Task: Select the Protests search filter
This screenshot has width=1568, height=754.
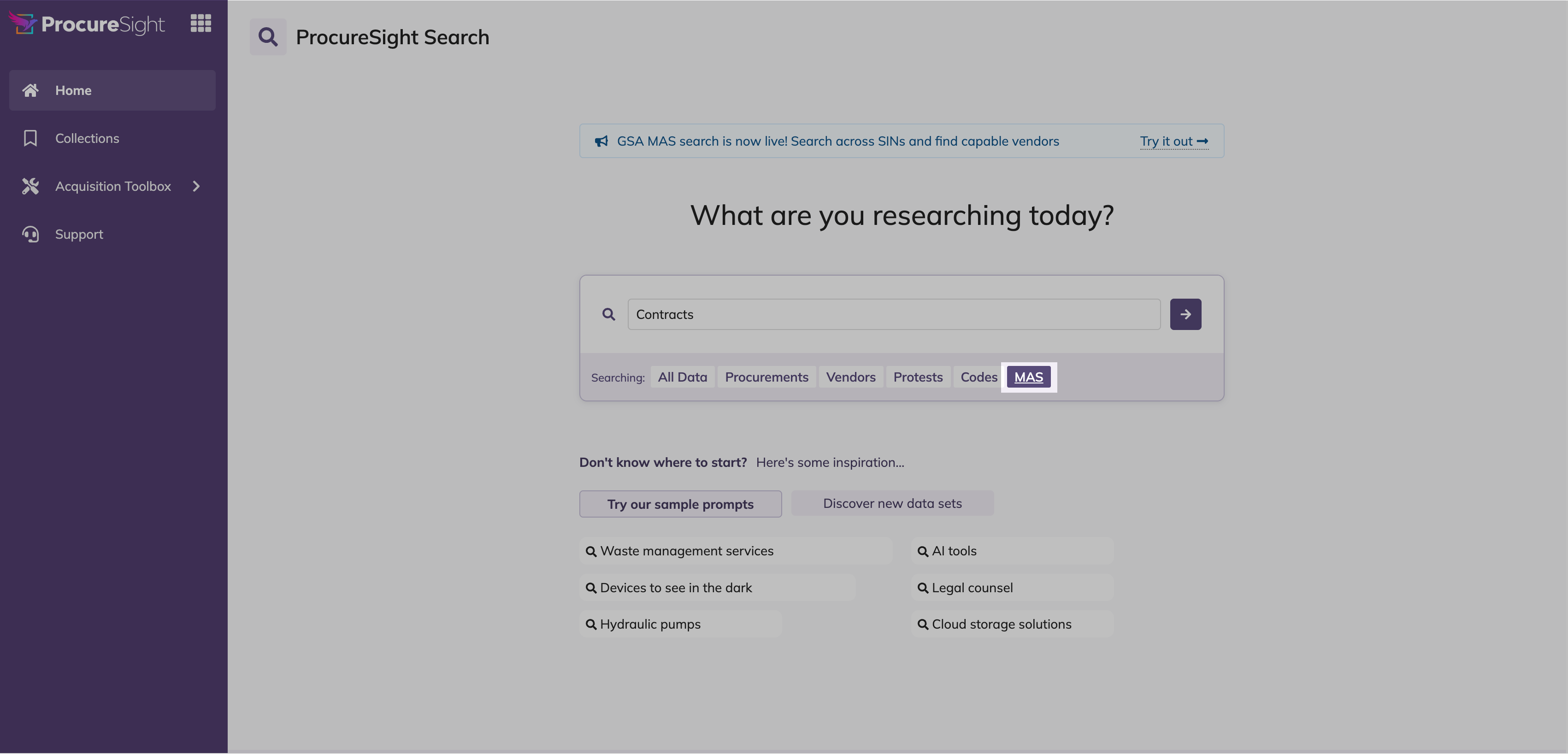Action: pos(918,377)
